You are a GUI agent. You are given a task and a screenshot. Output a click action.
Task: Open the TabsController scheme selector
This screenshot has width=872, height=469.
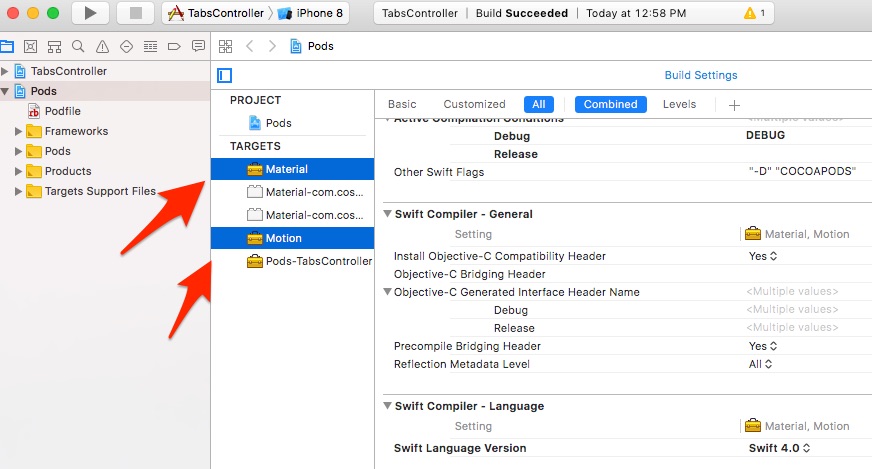[217, 13]
